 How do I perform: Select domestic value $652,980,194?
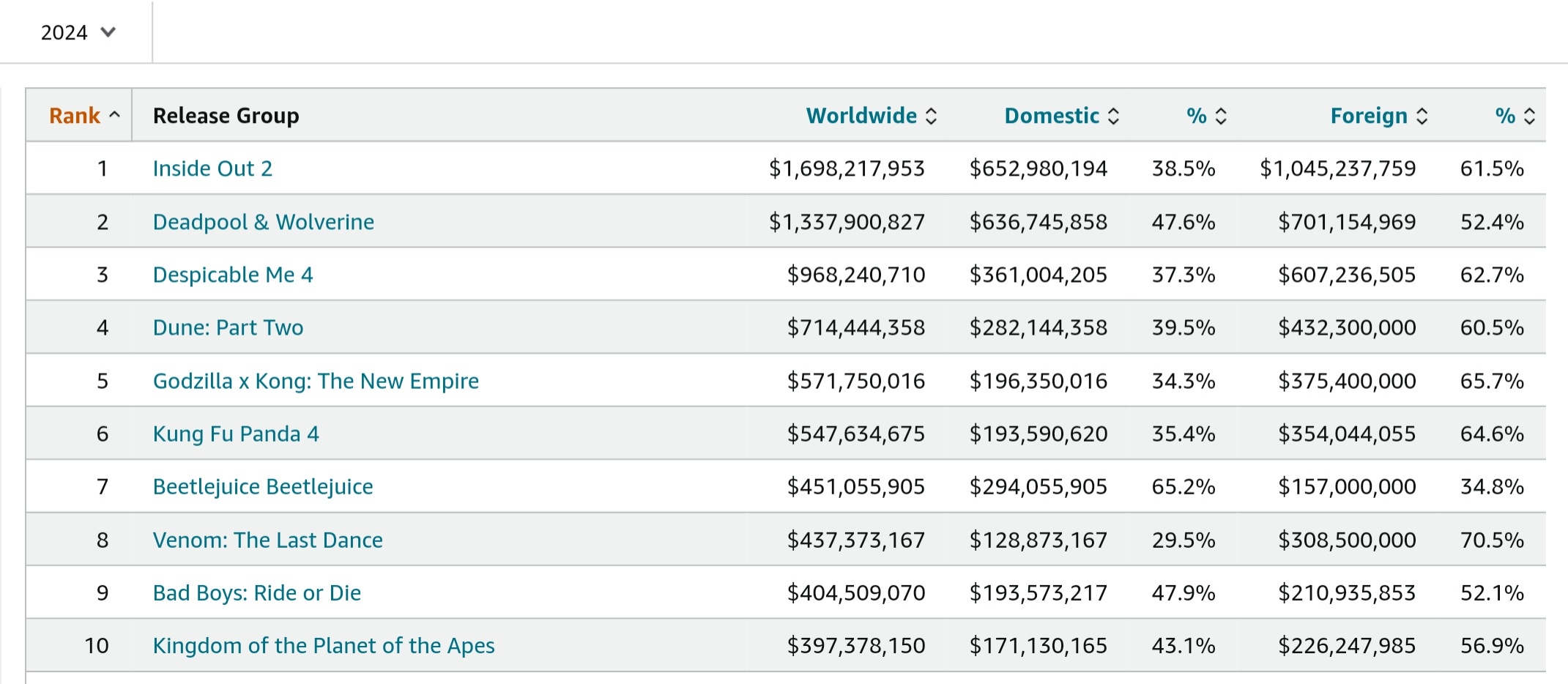pos(1038,168)
